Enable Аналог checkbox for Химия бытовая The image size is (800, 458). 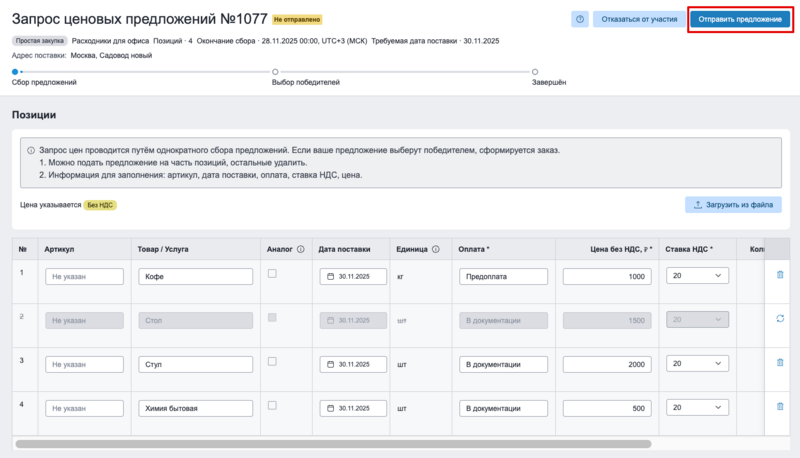click(x=272, y=405)
